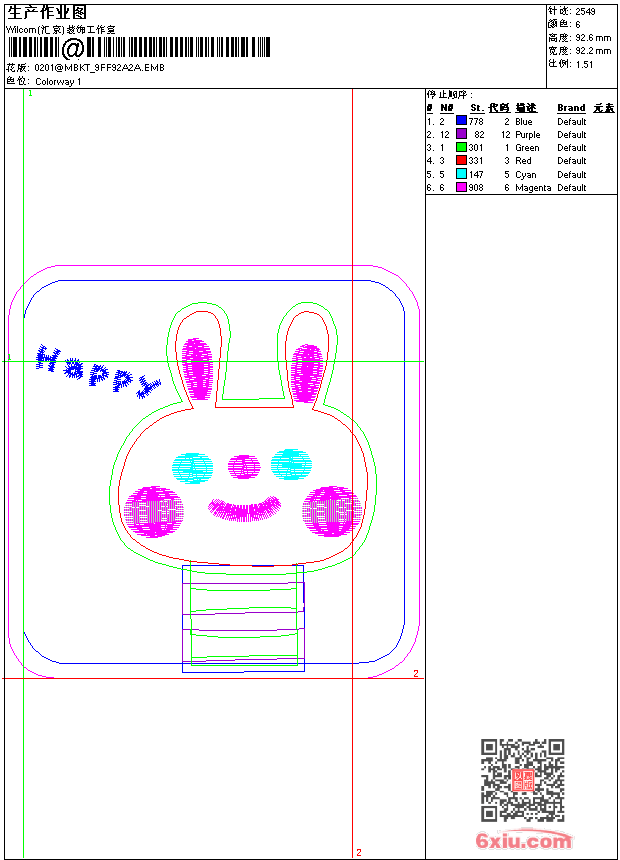Click the bunny's magenta smile stitching

point(244,508)
